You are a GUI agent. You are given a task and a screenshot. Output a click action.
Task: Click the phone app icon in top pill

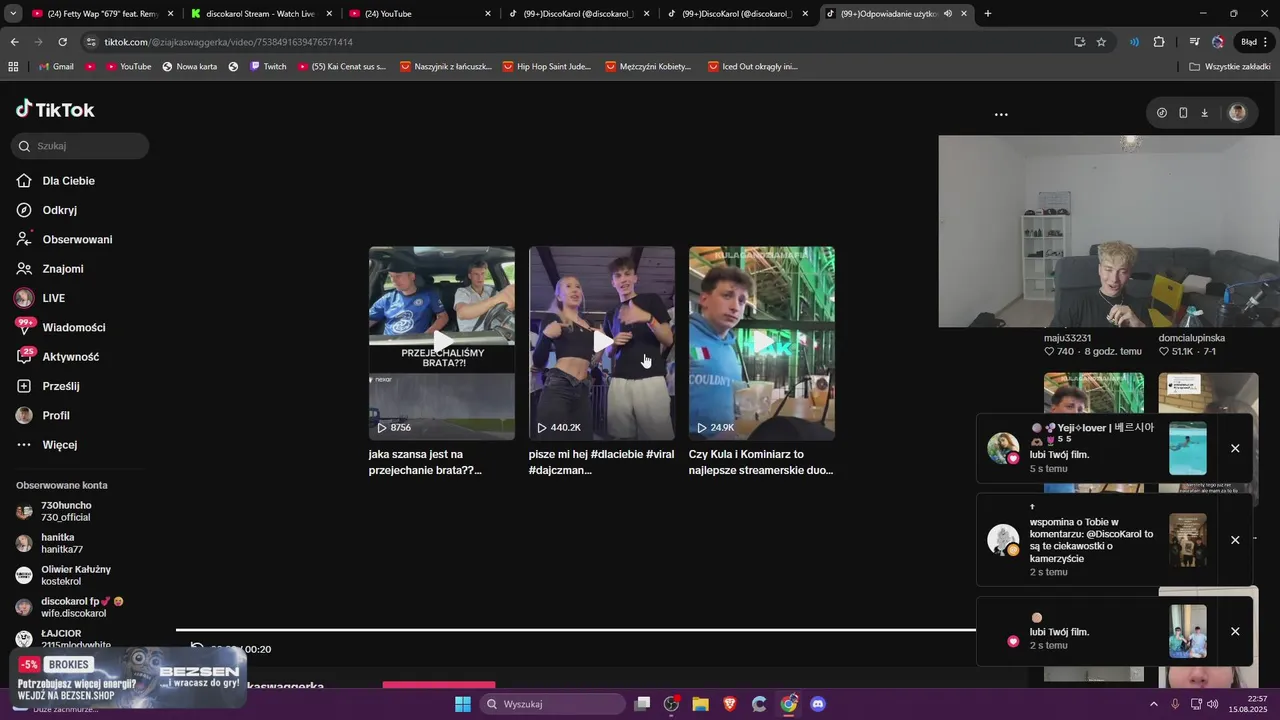tap(1183, 113)
